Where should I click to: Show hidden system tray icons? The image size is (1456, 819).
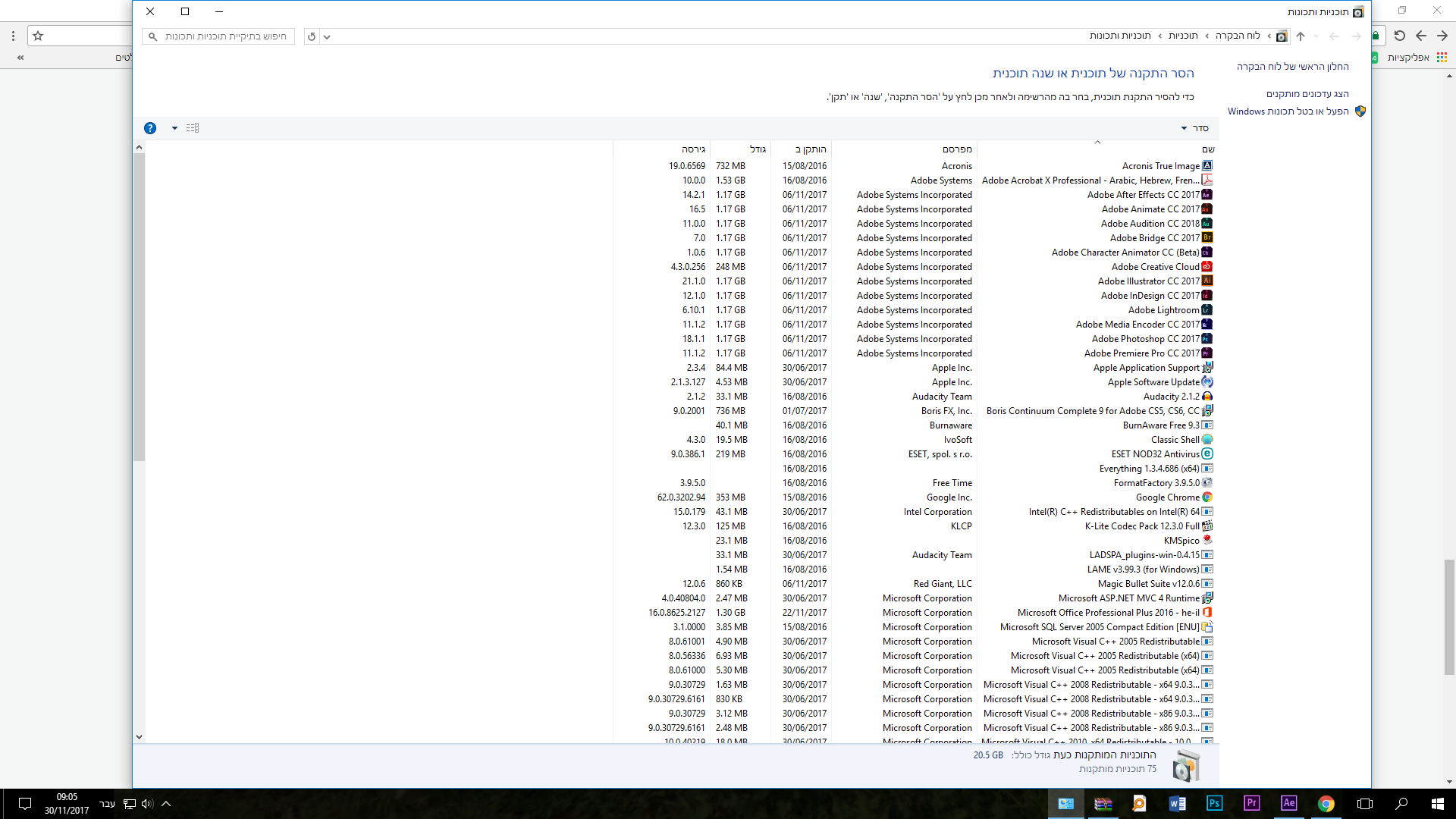point(166,804)
